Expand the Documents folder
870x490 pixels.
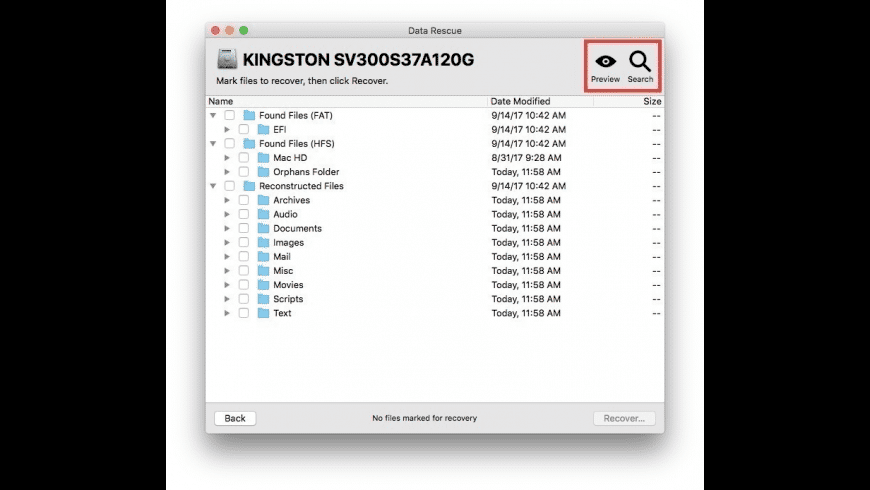tap(227, 228)
